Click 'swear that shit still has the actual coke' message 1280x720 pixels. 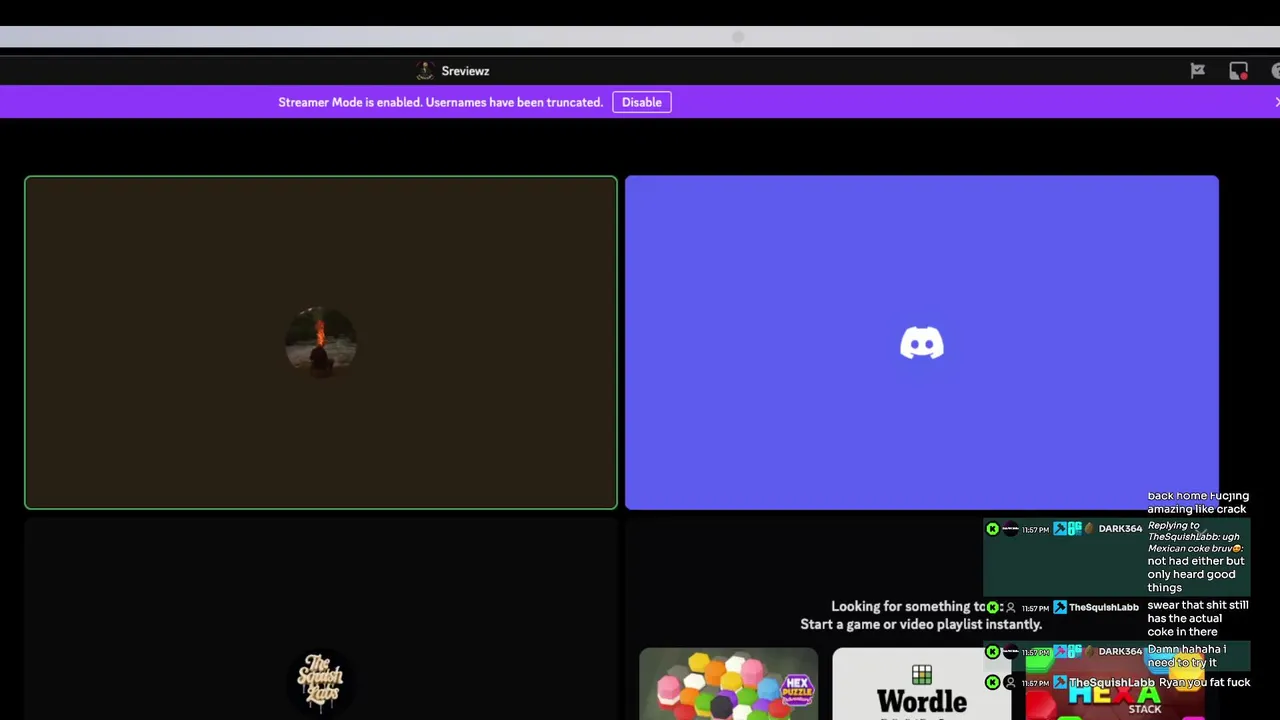point(1198,618)
